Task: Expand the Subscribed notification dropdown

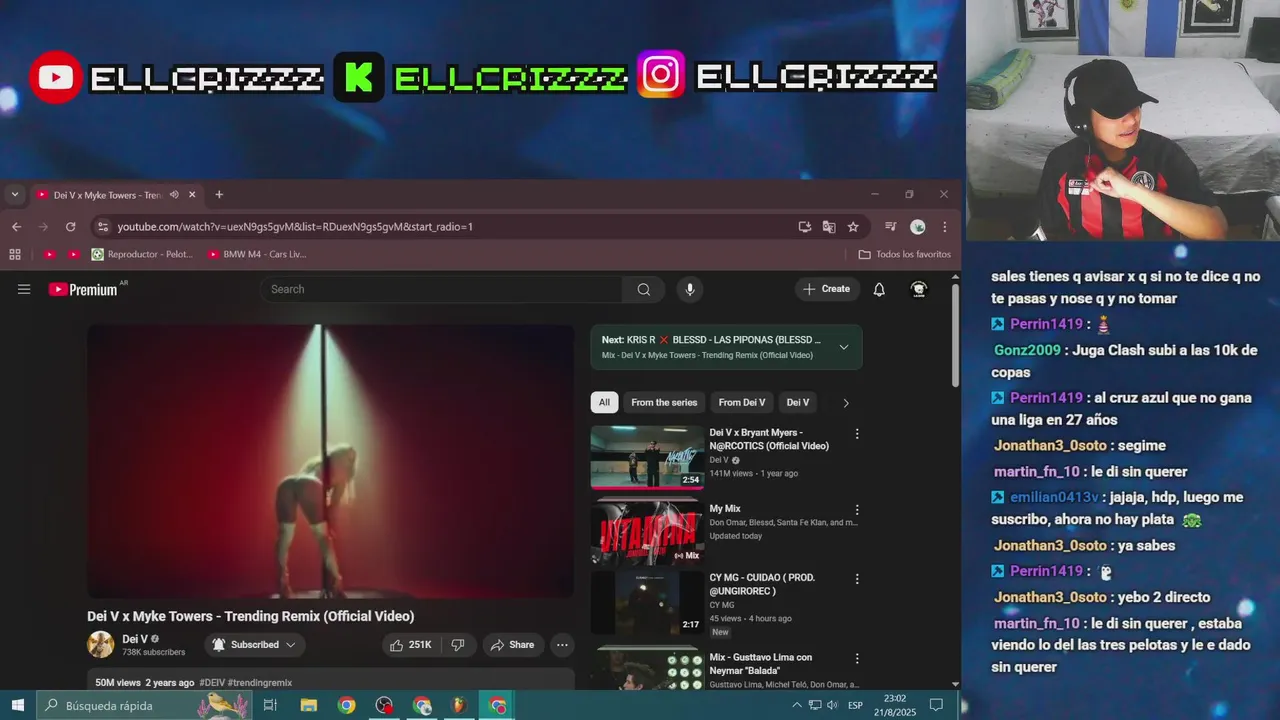Action: pyautogui.click(x=255, y=645)
